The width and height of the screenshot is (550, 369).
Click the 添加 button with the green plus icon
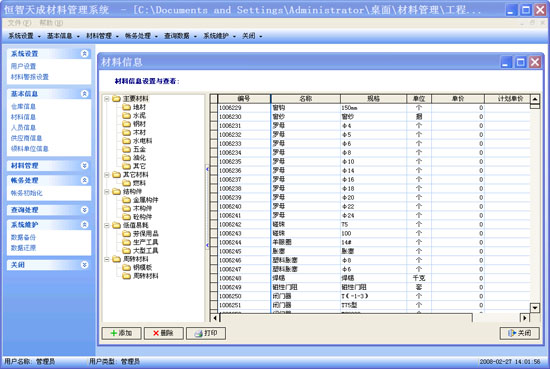click(x=121, y=333)
